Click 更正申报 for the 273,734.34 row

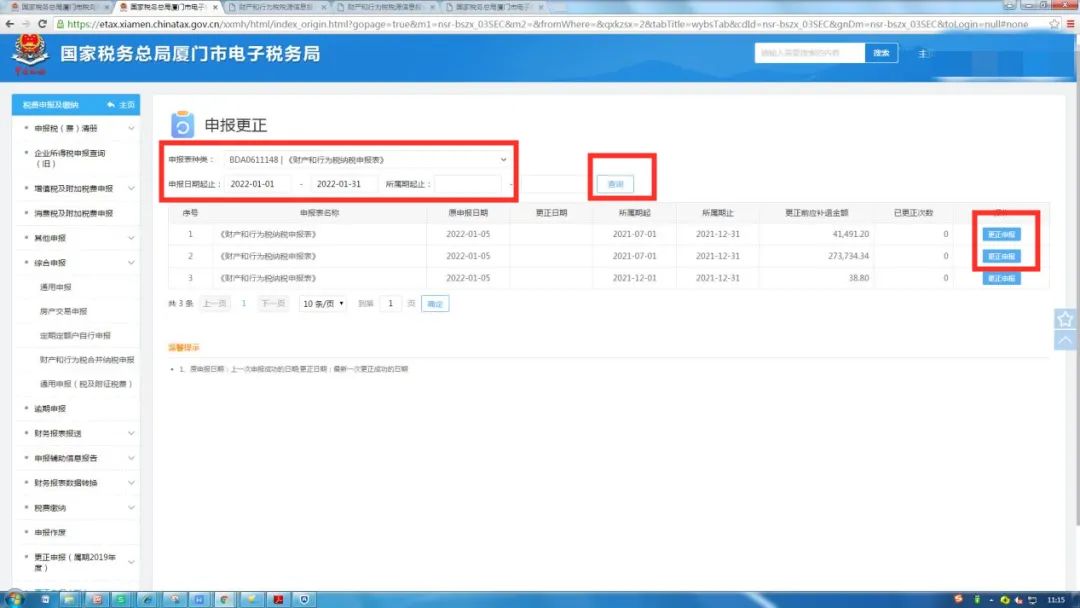point(1001,256)
